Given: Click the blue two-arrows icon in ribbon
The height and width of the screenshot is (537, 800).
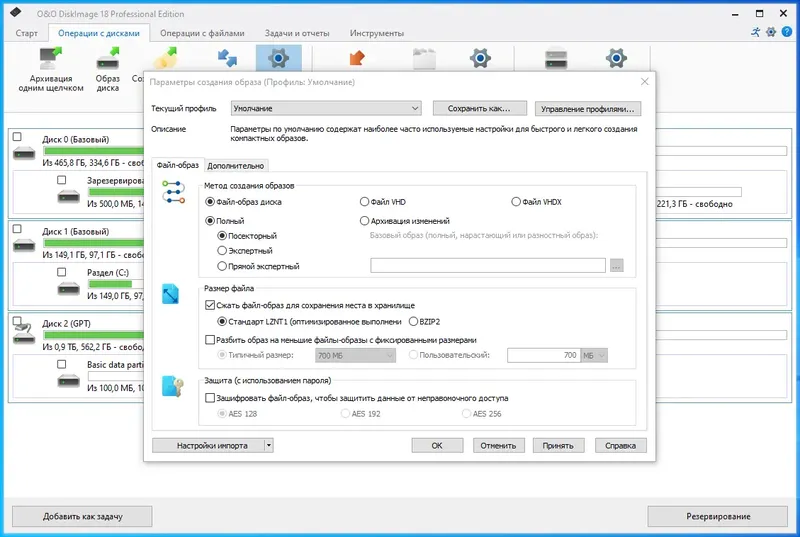Looking at the screenshot, I should [227, 58].
